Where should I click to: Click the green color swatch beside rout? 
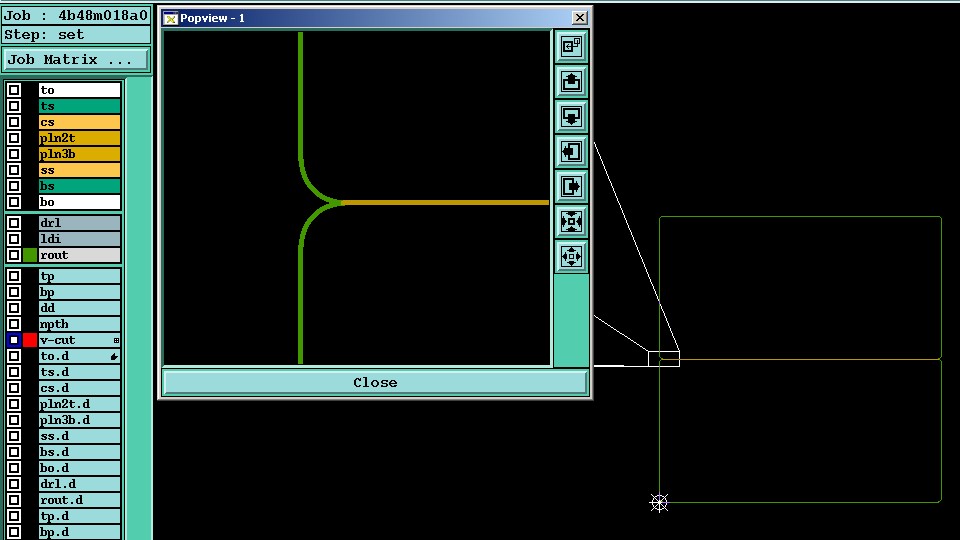[29, 255]
